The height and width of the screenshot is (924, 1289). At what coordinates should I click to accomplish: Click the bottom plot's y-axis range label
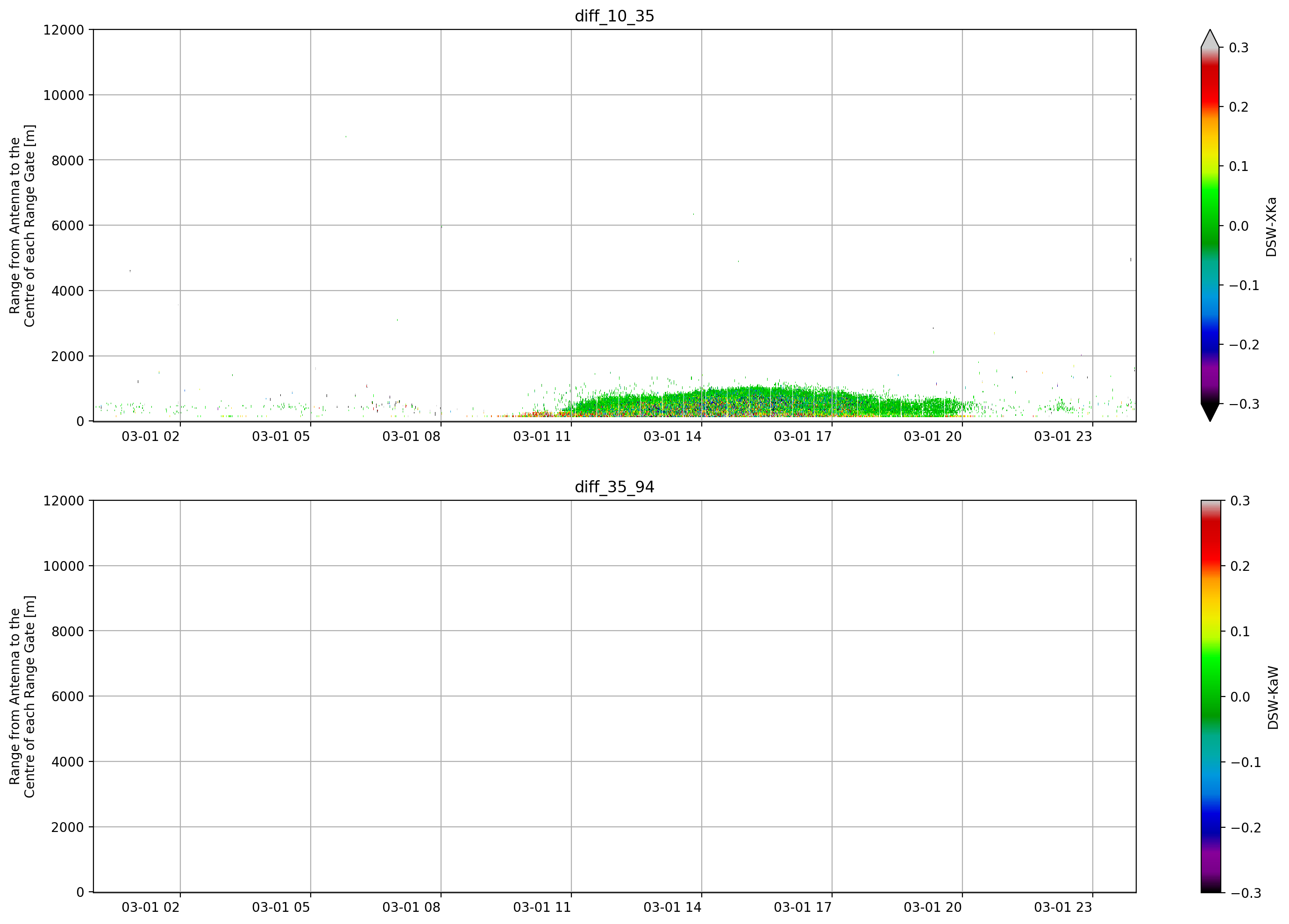click(22, 697)
